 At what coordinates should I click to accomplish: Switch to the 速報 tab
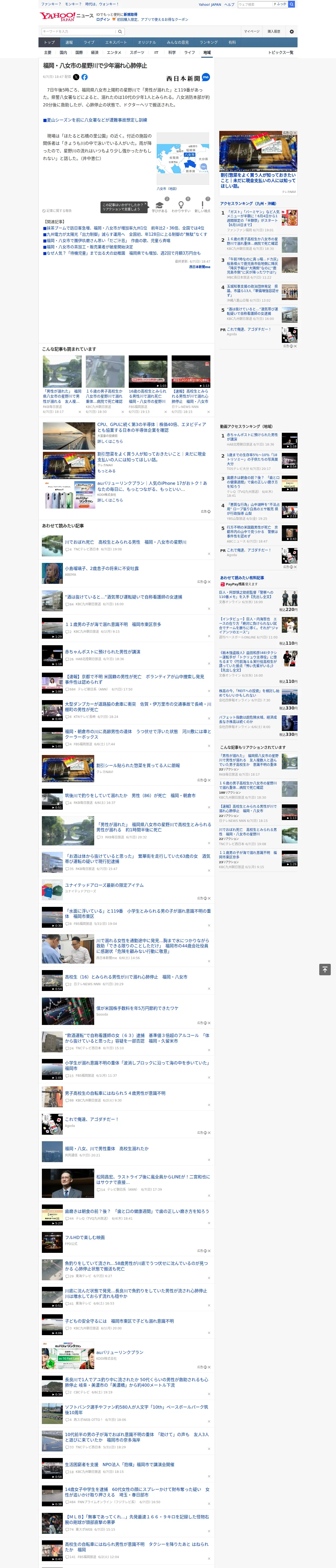pyautogui.click(x=69, y=43)
